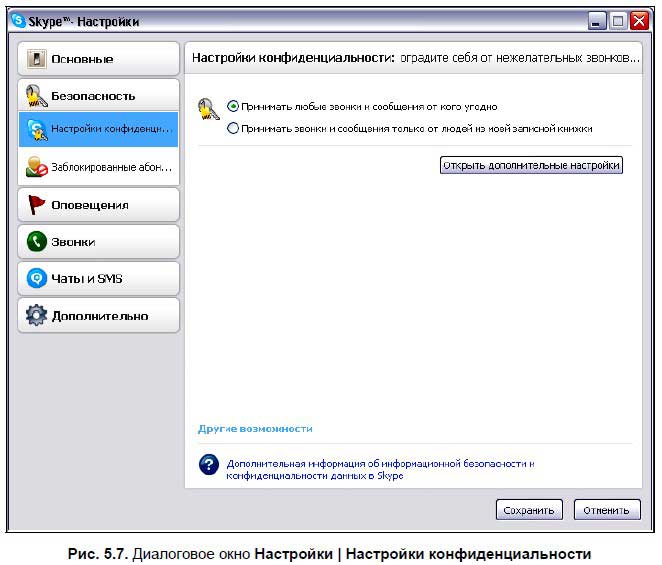Screen dimensions: 662x565
Task: Cancel changes with the Отменить button
Action: [x=606, y=510]
